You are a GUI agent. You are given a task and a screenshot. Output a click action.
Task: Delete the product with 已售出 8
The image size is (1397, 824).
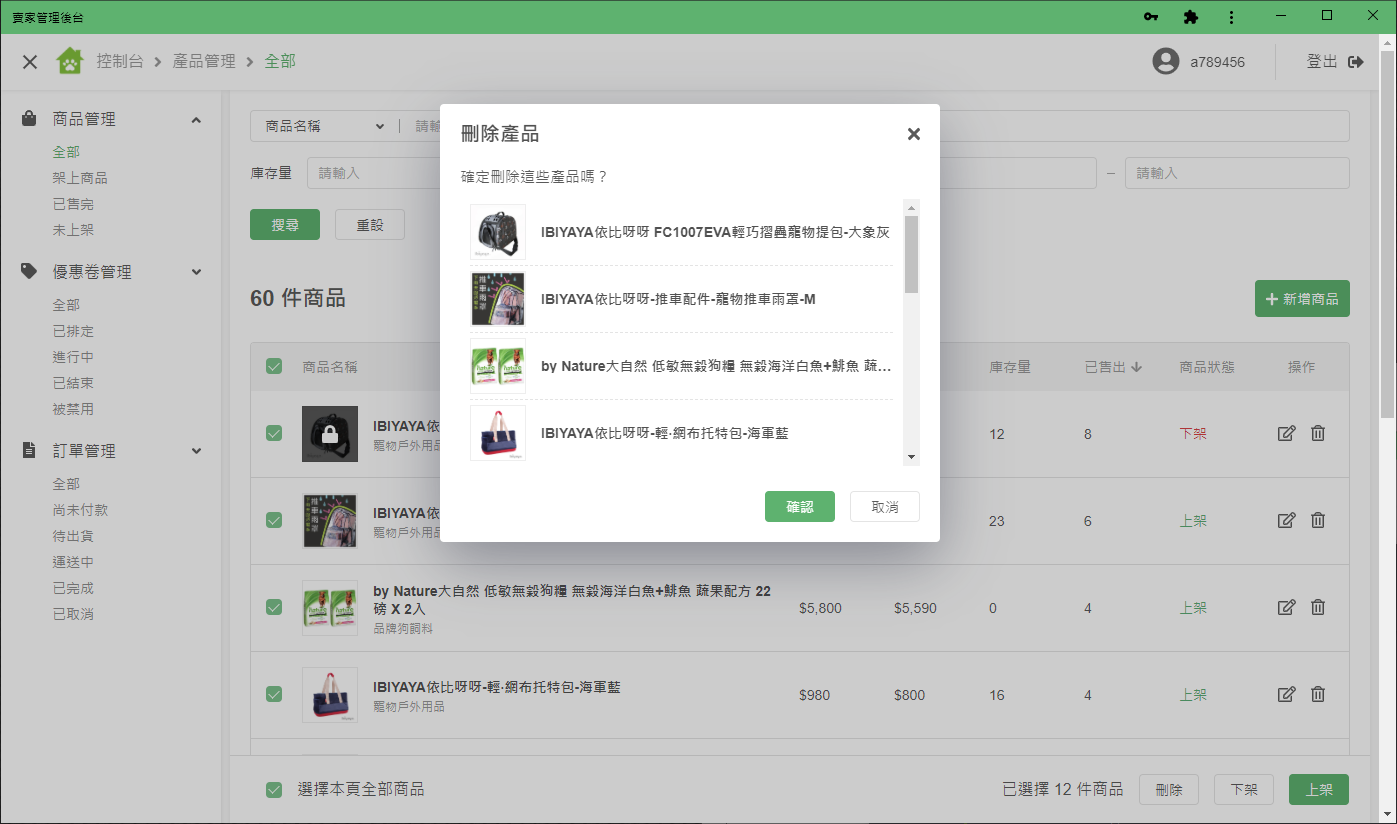point(1318,433)
